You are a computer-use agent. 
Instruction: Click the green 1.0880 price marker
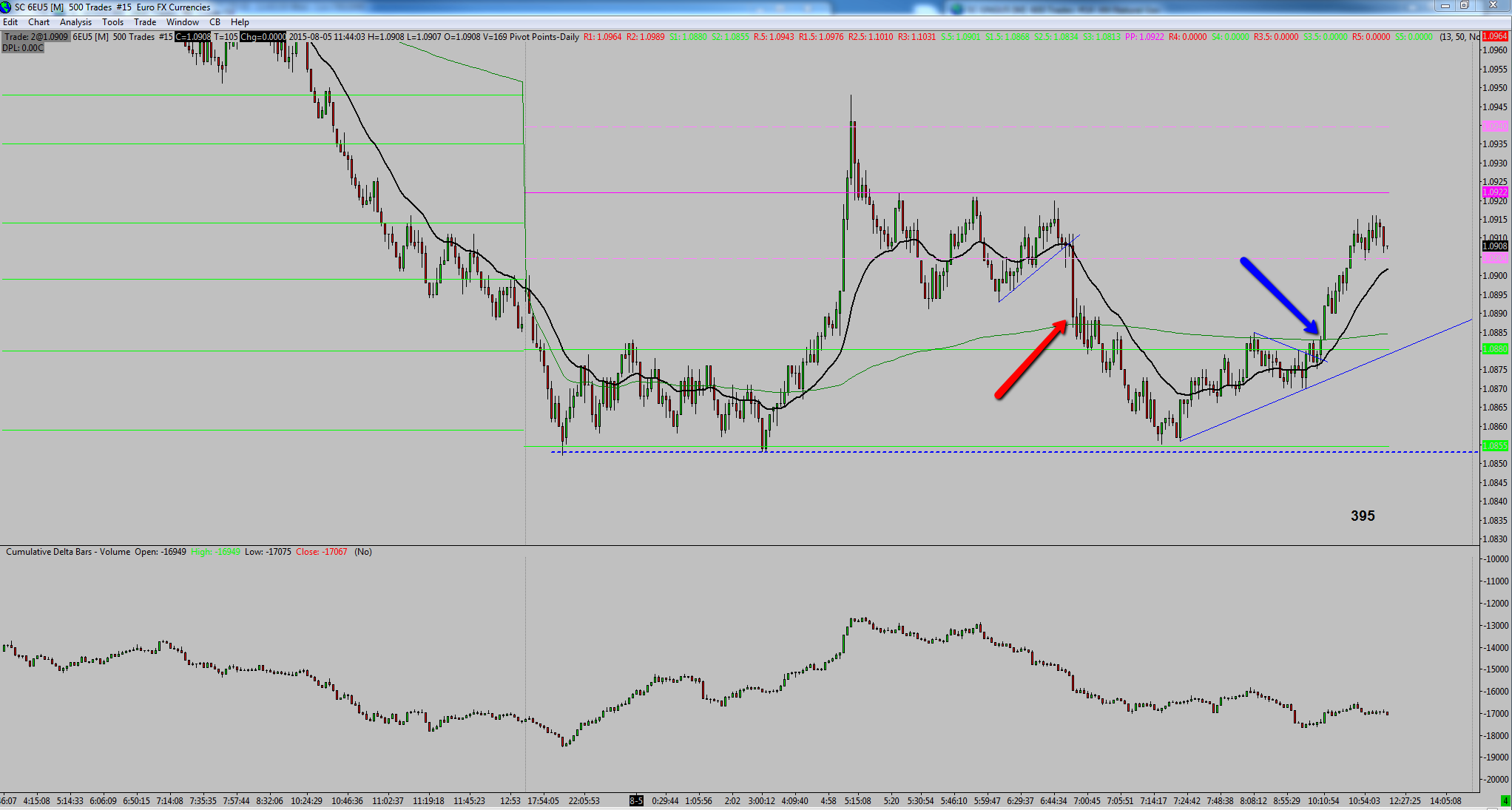1495,349
